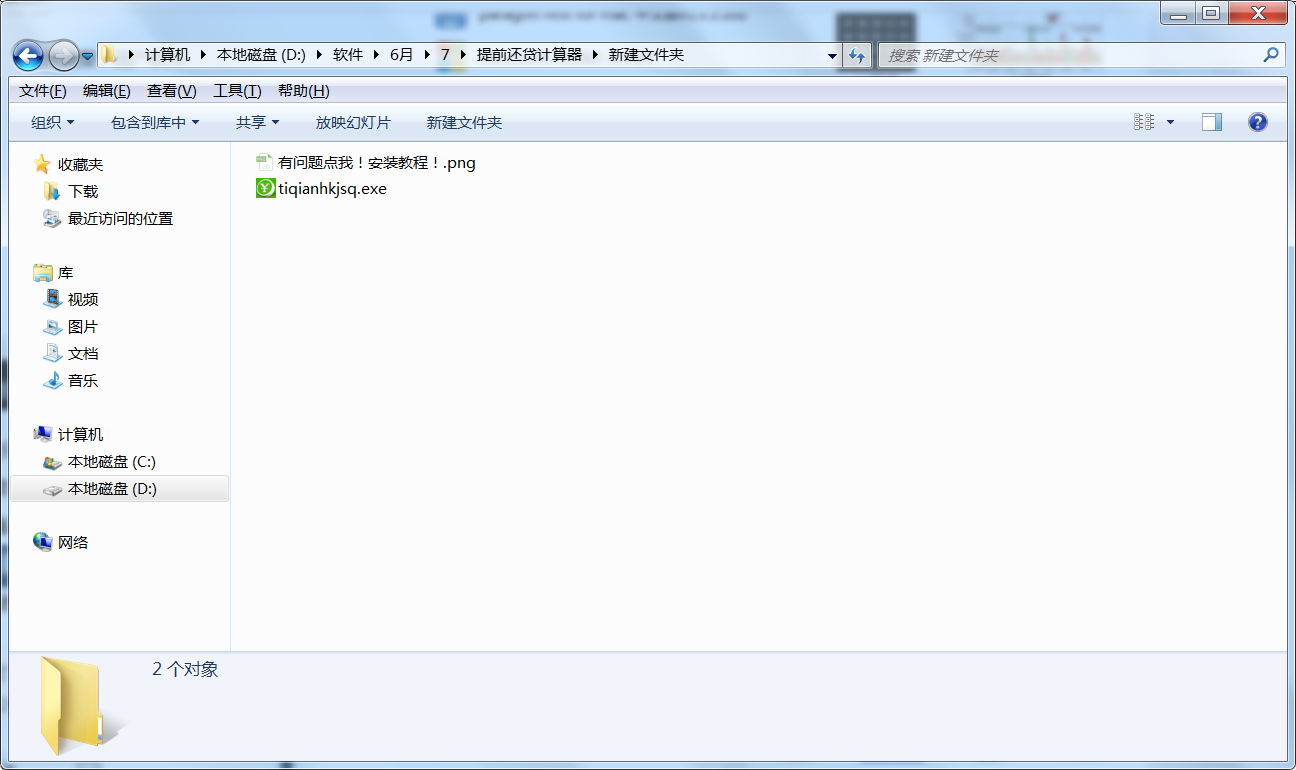Open the 工具(T) menu
This screenshot has width=1296, height=770.
[237, 91]
